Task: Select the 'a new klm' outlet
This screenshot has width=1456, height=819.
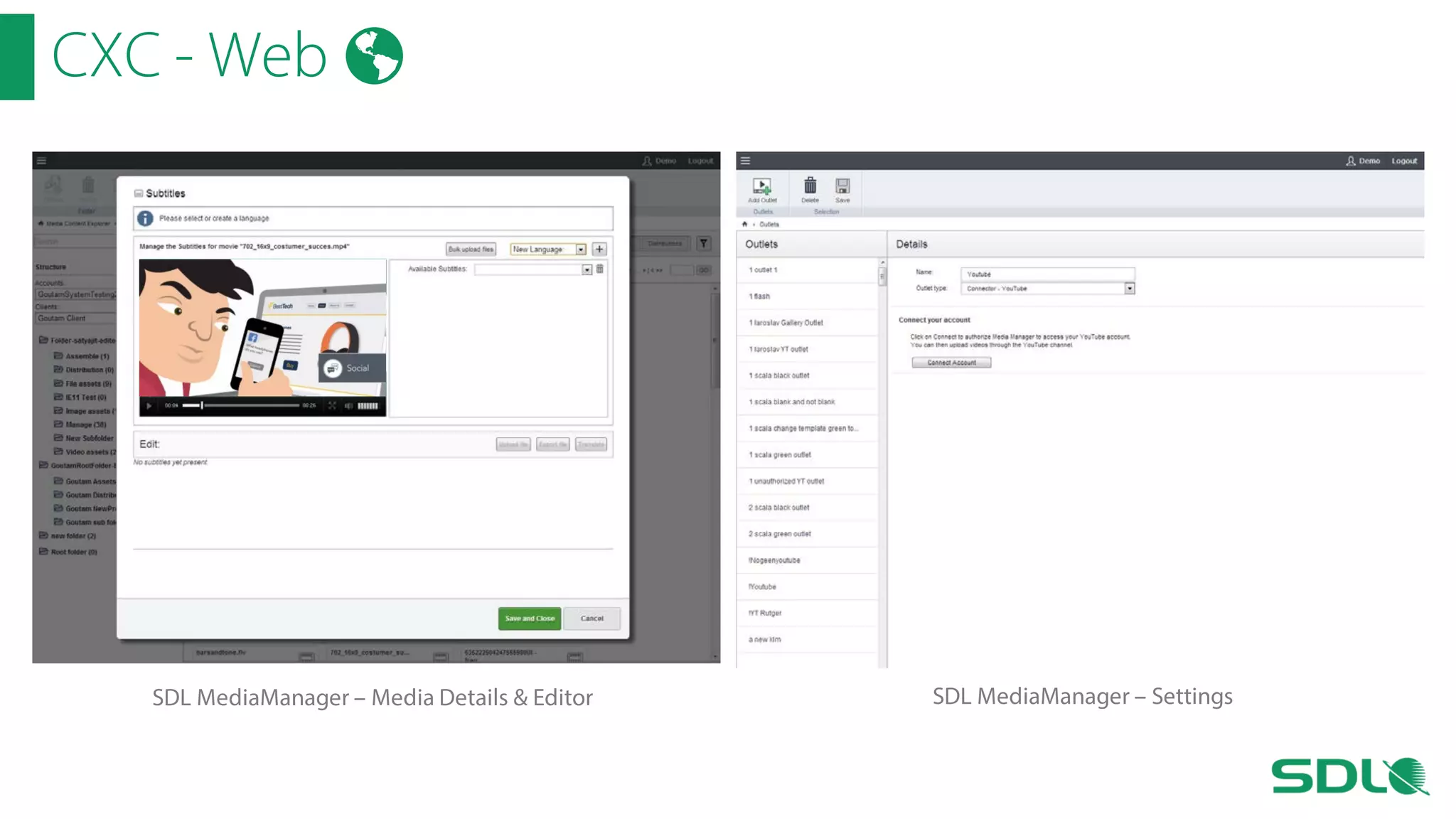Action: coord(808,639)
